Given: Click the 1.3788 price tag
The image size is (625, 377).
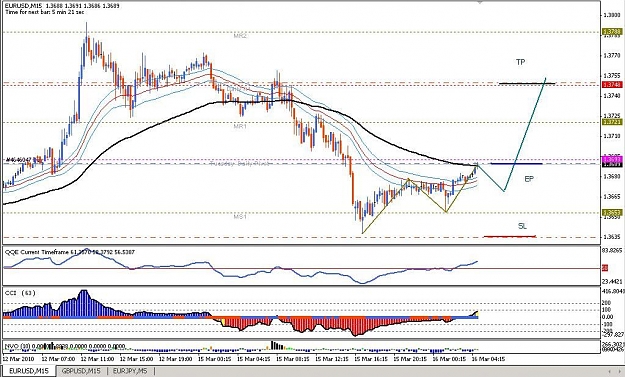Looking at the screenshot, I should [x=612, y=31].
